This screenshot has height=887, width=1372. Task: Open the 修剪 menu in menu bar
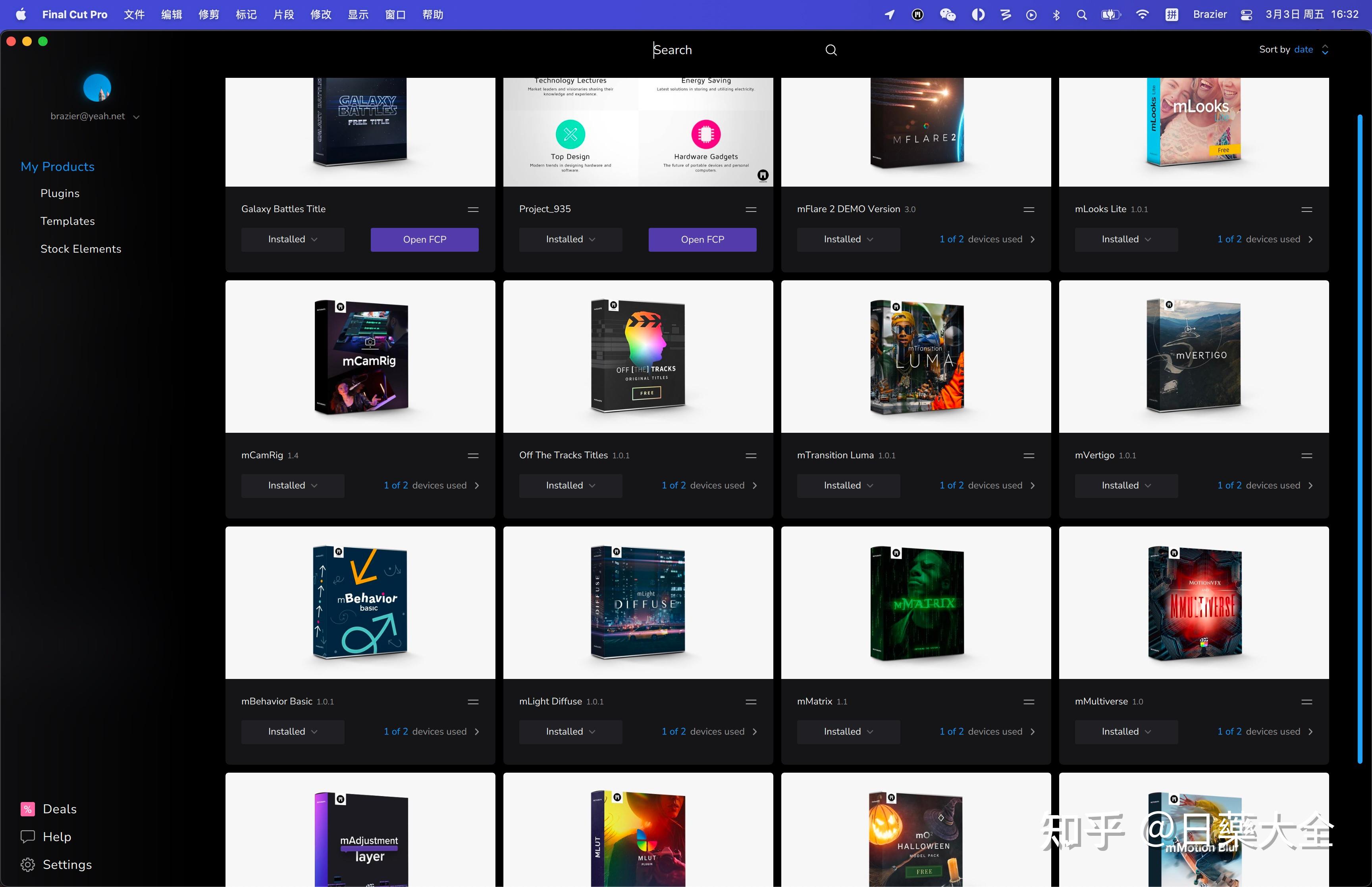point(208,14)
